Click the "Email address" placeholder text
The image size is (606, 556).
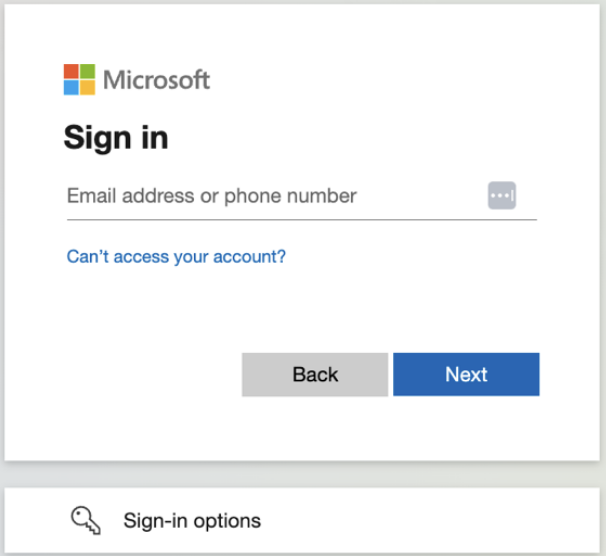point(131,196)
